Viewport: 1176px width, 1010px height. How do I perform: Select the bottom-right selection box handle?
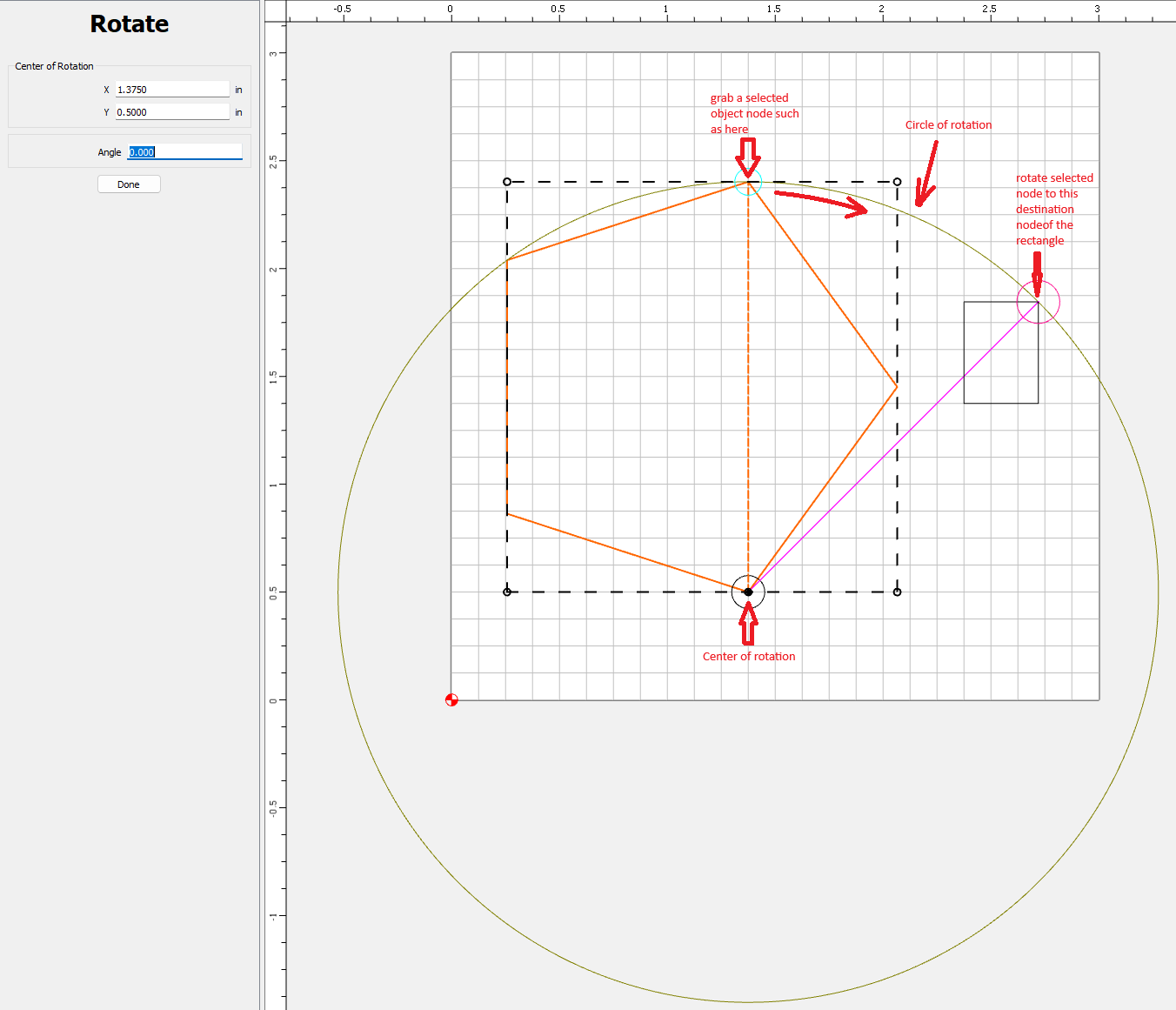tap(897, 592)
